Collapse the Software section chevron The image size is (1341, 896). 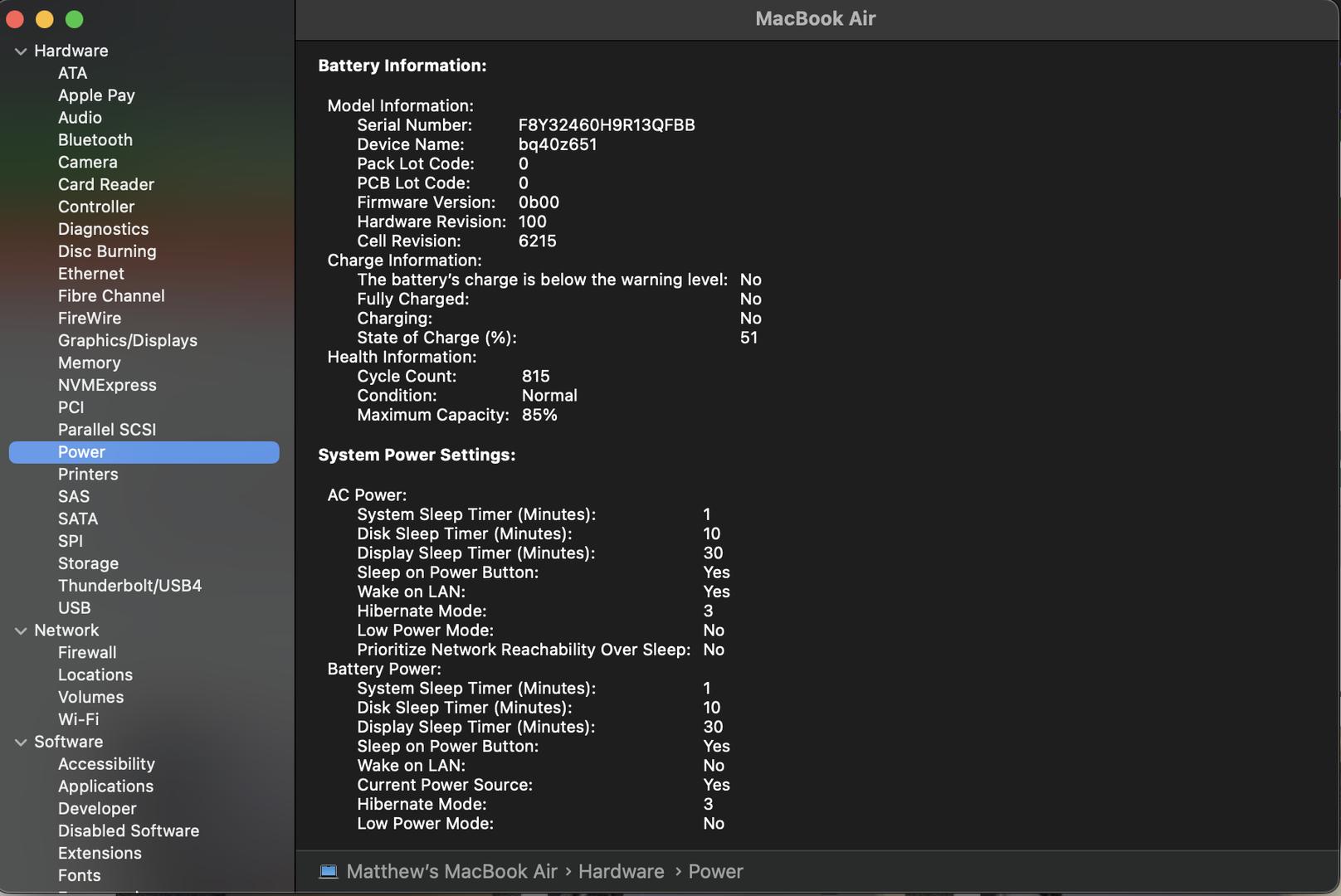[21, 743]
